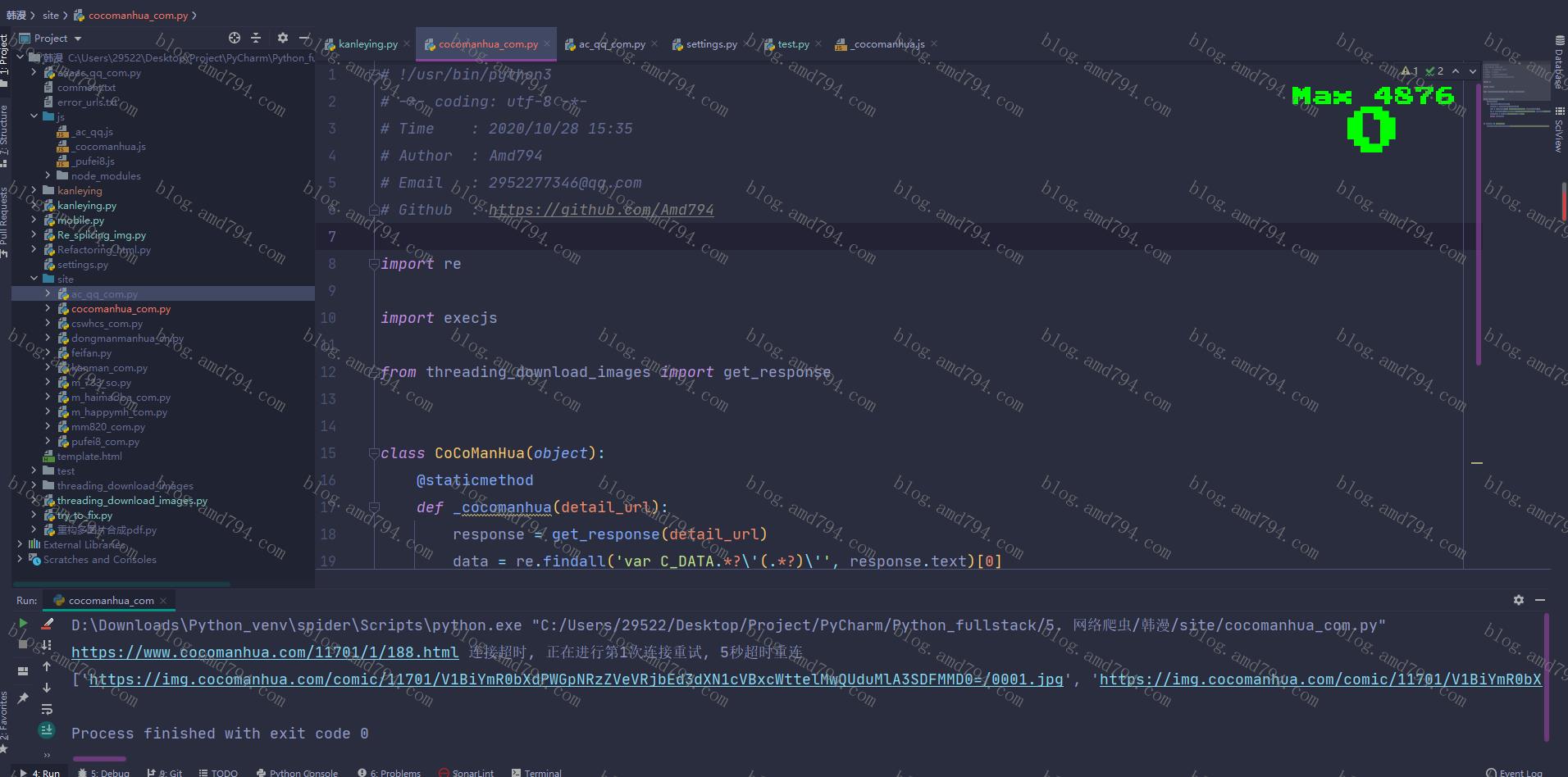Fold the CoCoManHua class block
This screenshot has height=777, width=1568.
point(374,453)
